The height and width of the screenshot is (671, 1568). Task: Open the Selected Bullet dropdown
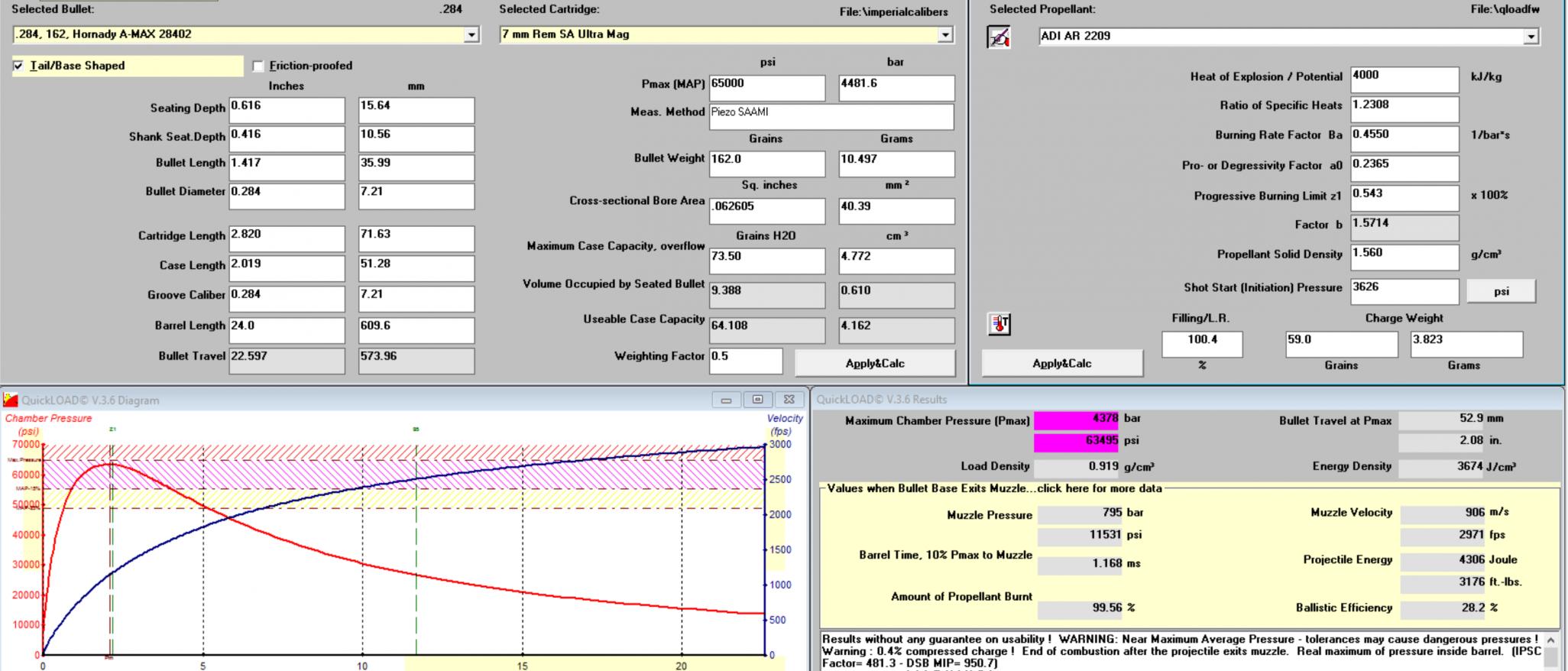tap(471, 35)
